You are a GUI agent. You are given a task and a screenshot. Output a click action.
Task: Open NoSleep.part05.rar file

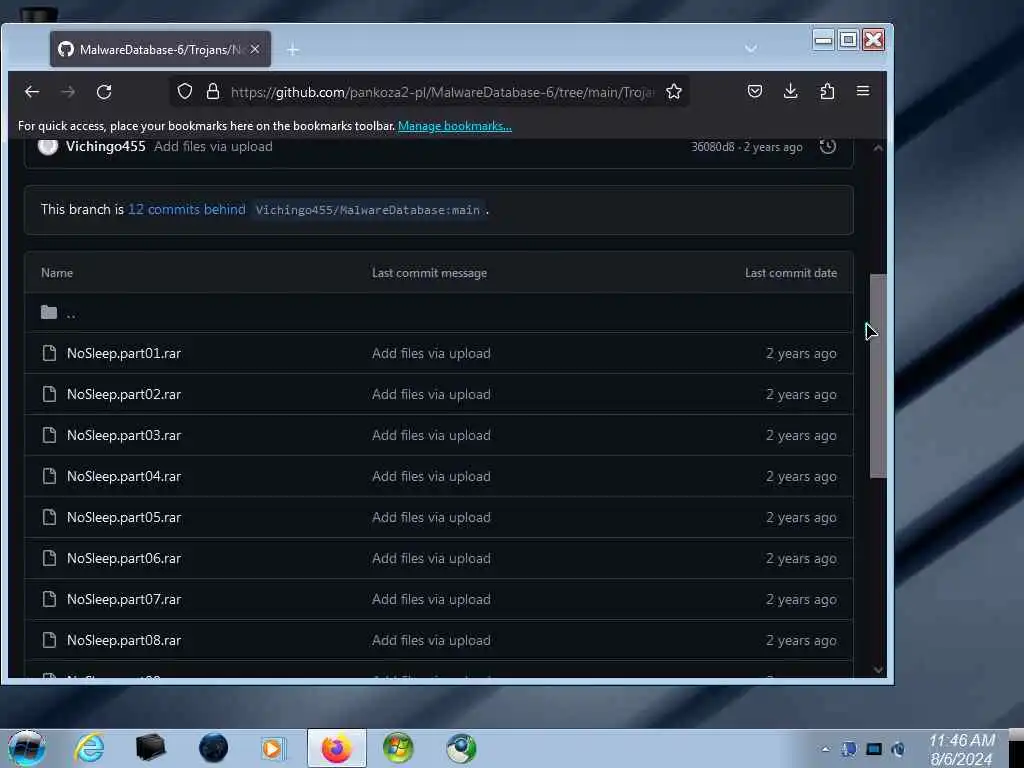(123, 517)
